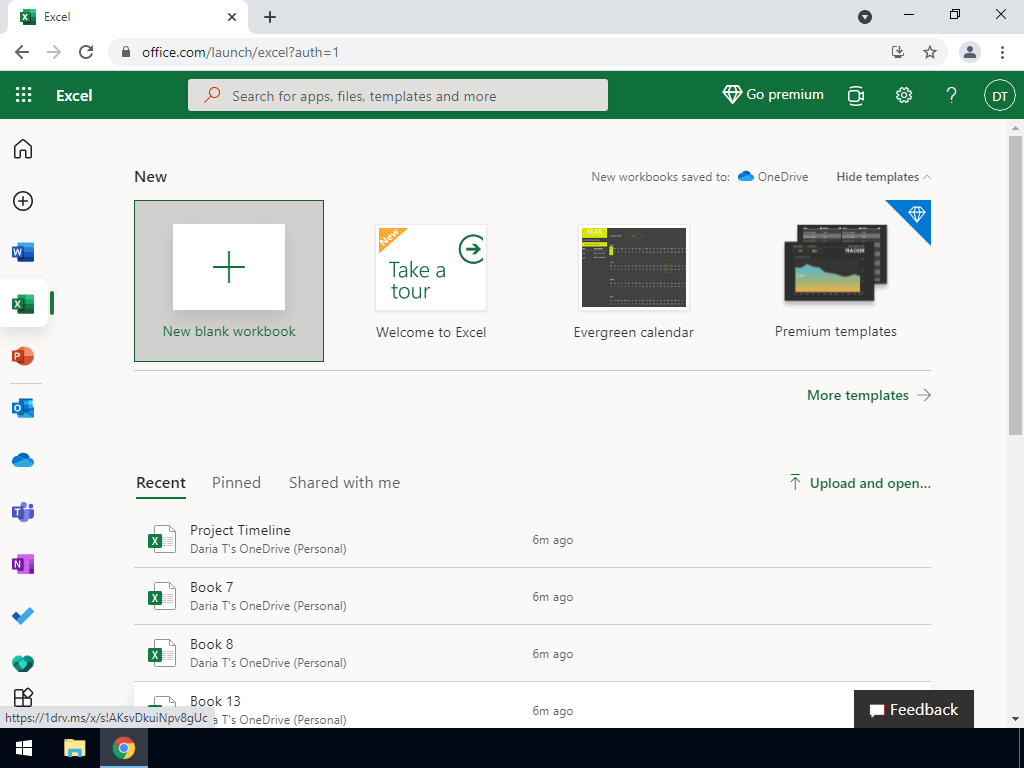
Task: Open the Settings gear icon
Action: click(904, 95)
